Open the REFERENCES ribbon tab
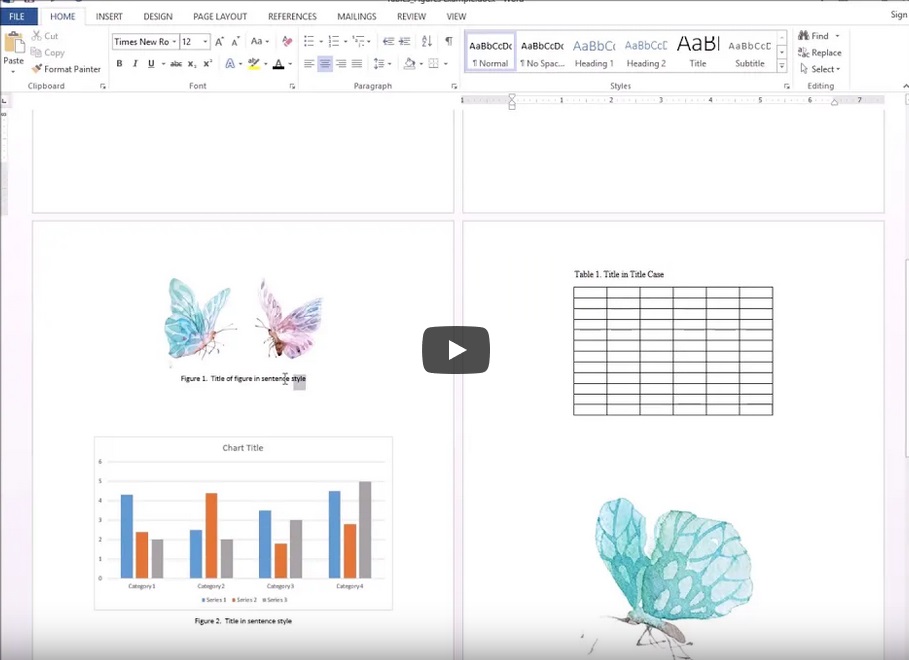 [292, 16]
